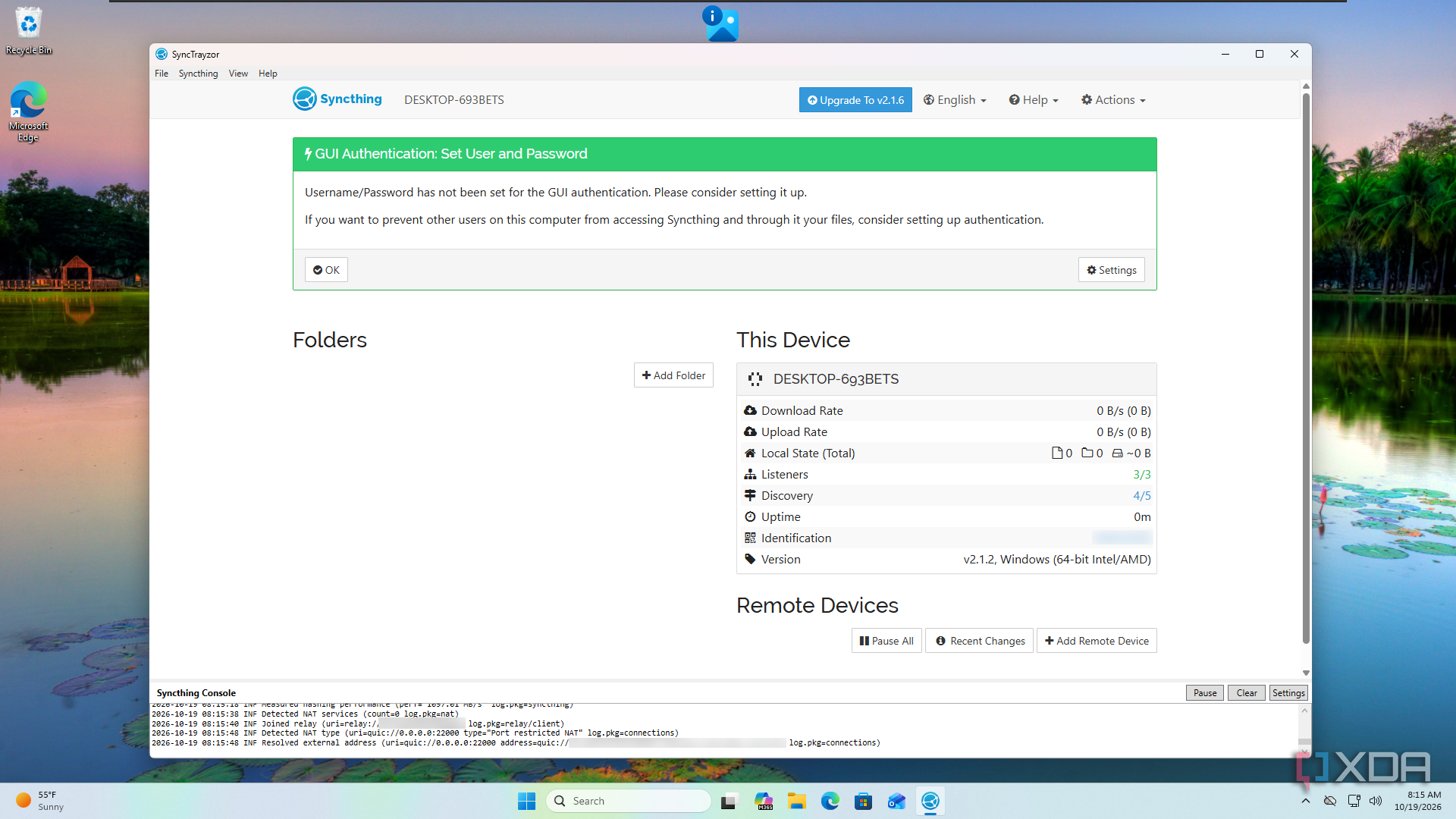Show hidden icons in system tray
This screenshot has height=819, width=1456.
(1305, 801)
